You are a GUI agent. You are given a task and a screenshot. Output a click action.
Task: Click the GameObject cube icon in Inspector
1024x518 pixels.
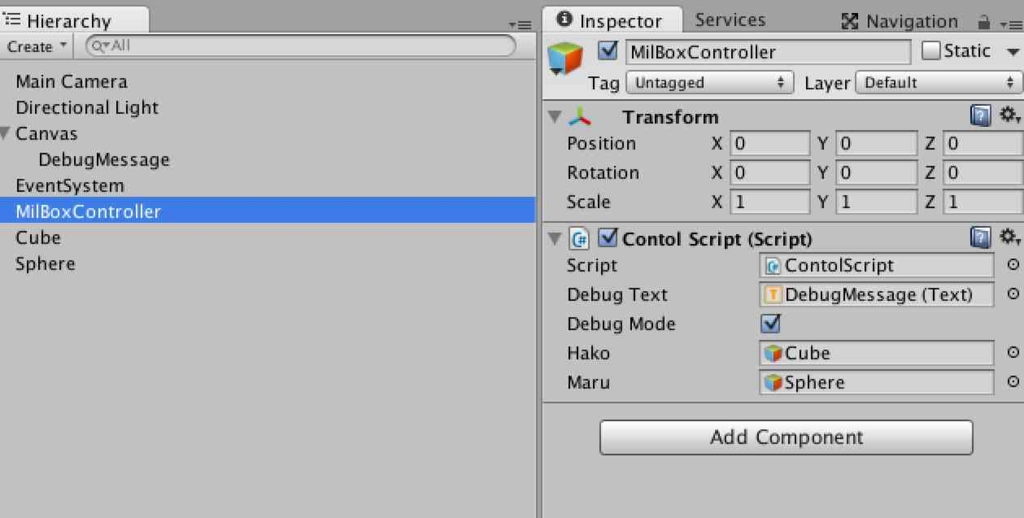click(565, 57)
